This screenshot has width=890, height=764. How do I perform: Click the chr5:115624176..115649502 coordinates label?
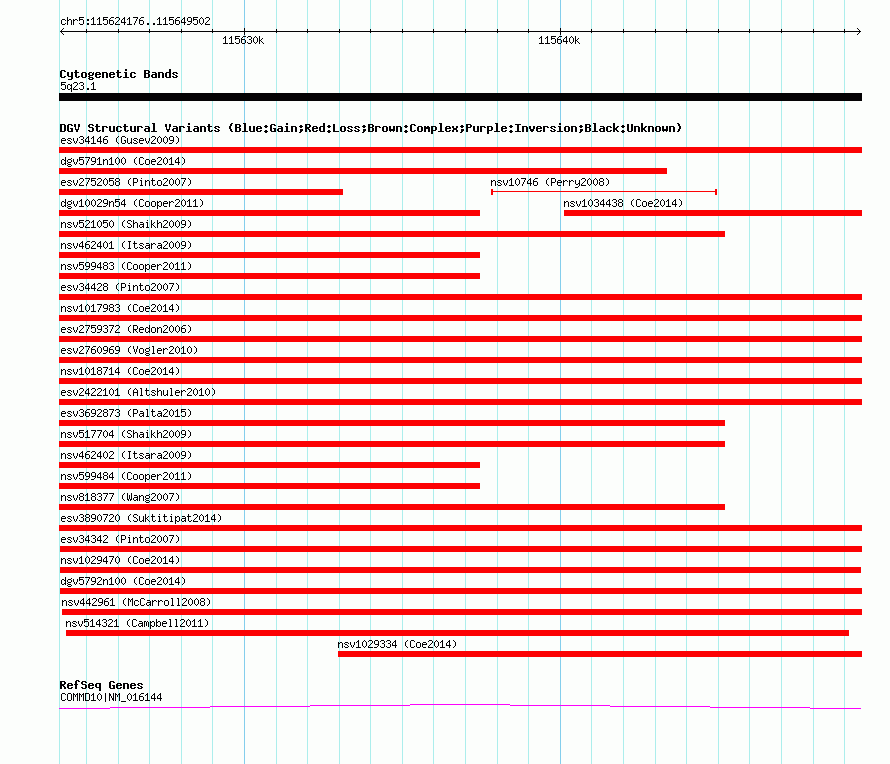135,22
